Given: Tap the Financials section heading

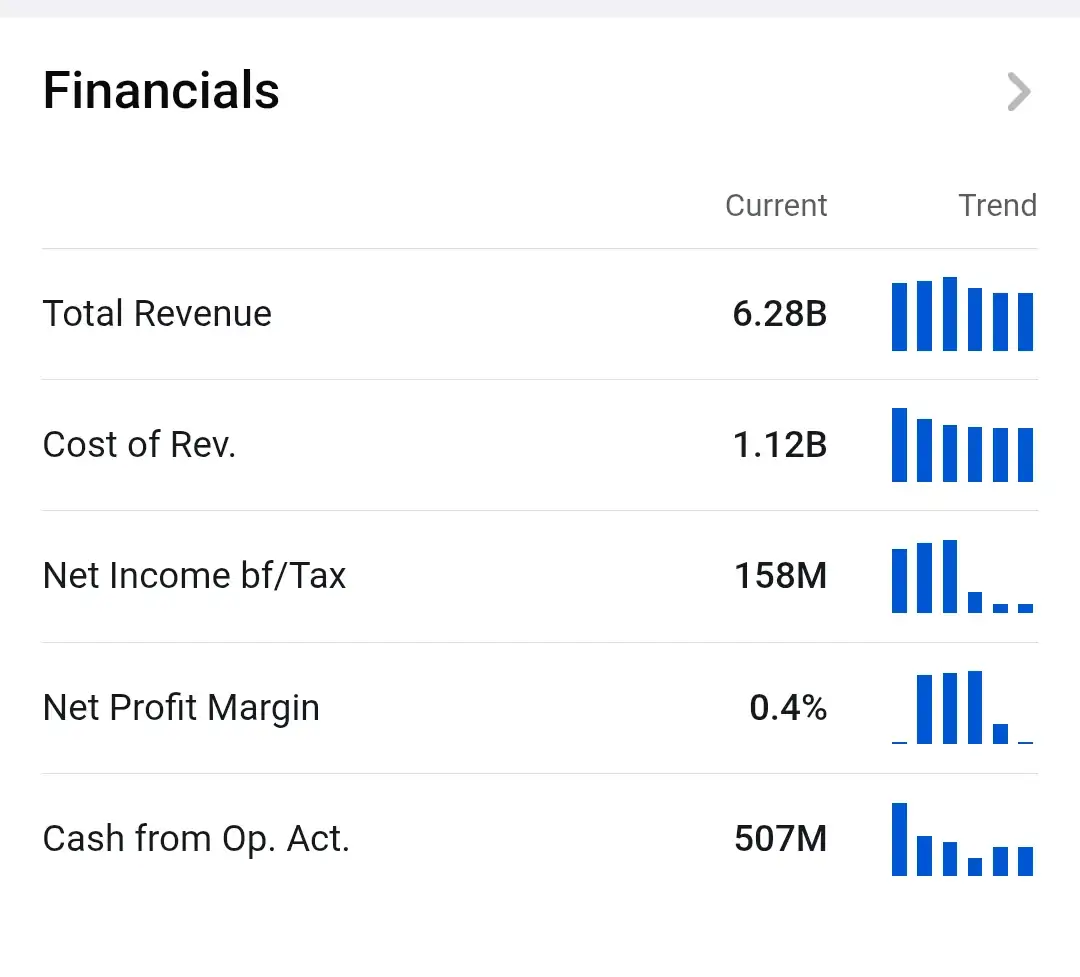Looking at the screenshot, I should coord(161,91).
